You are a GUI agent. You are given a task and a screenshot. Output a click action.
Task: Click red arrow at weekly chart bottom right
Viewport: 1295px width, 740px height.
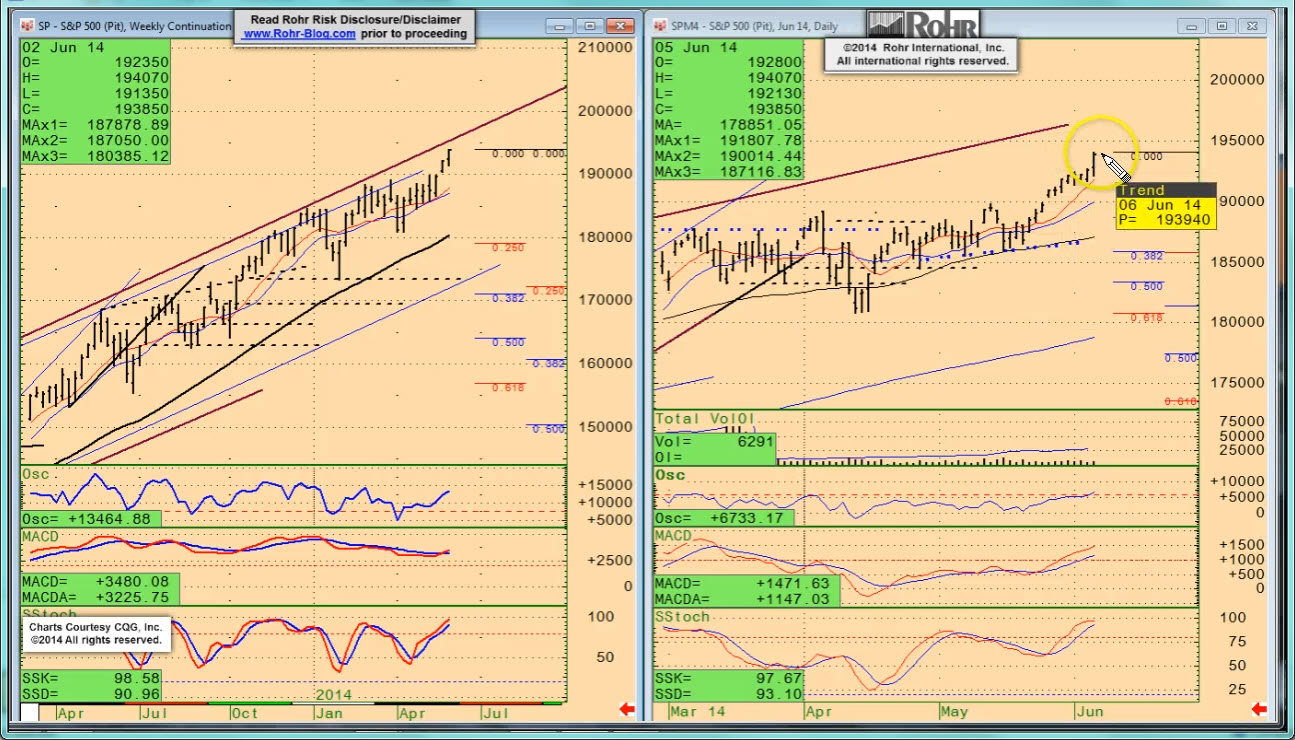[x=628, y=710]
